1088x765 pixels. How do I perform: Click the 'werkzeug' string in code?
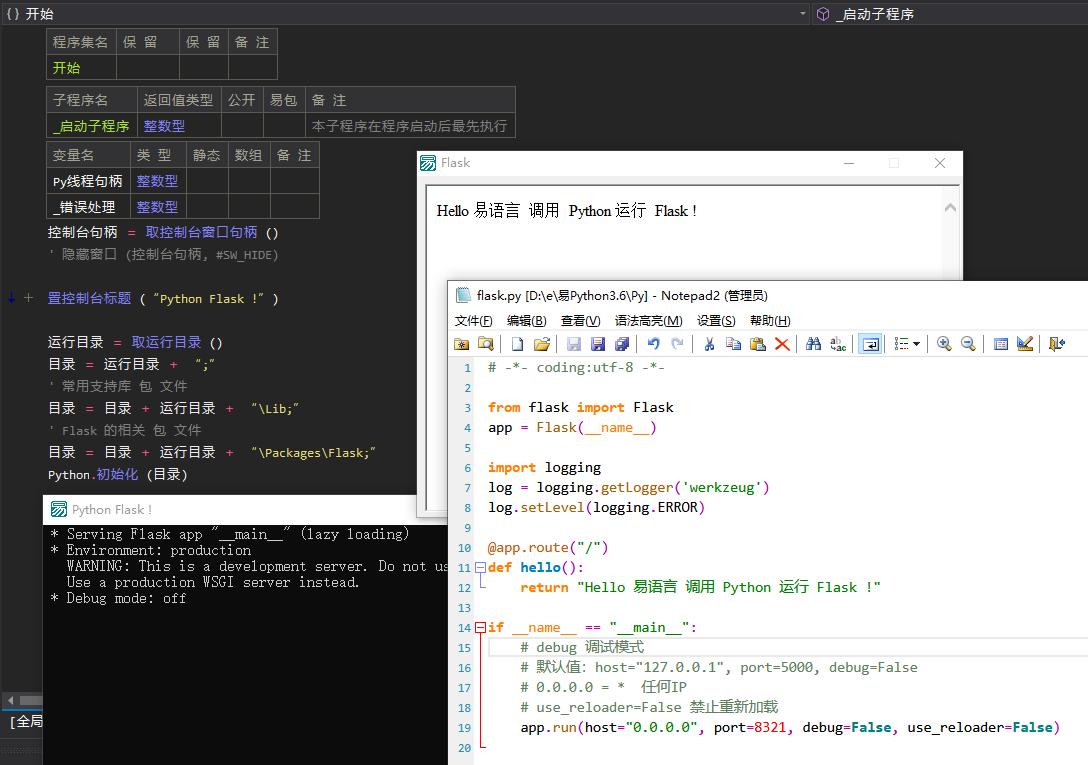click(x=722, y=487)
